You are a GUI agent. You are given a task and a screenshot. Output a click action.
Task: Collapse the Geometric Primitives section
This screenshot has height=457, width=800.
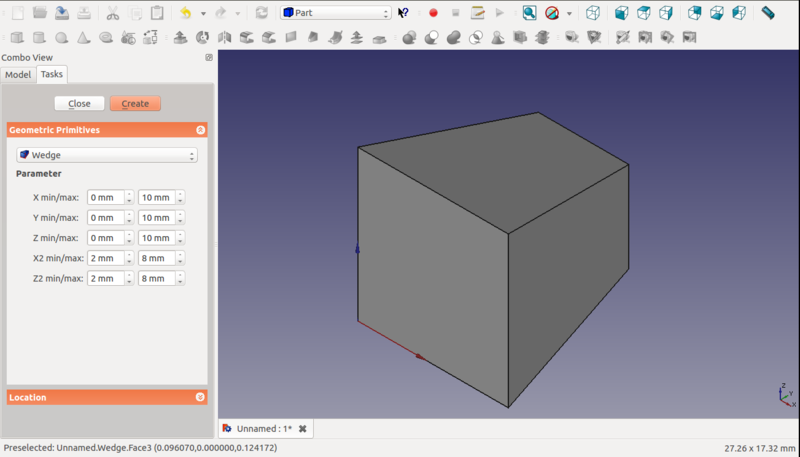point(200,130)
